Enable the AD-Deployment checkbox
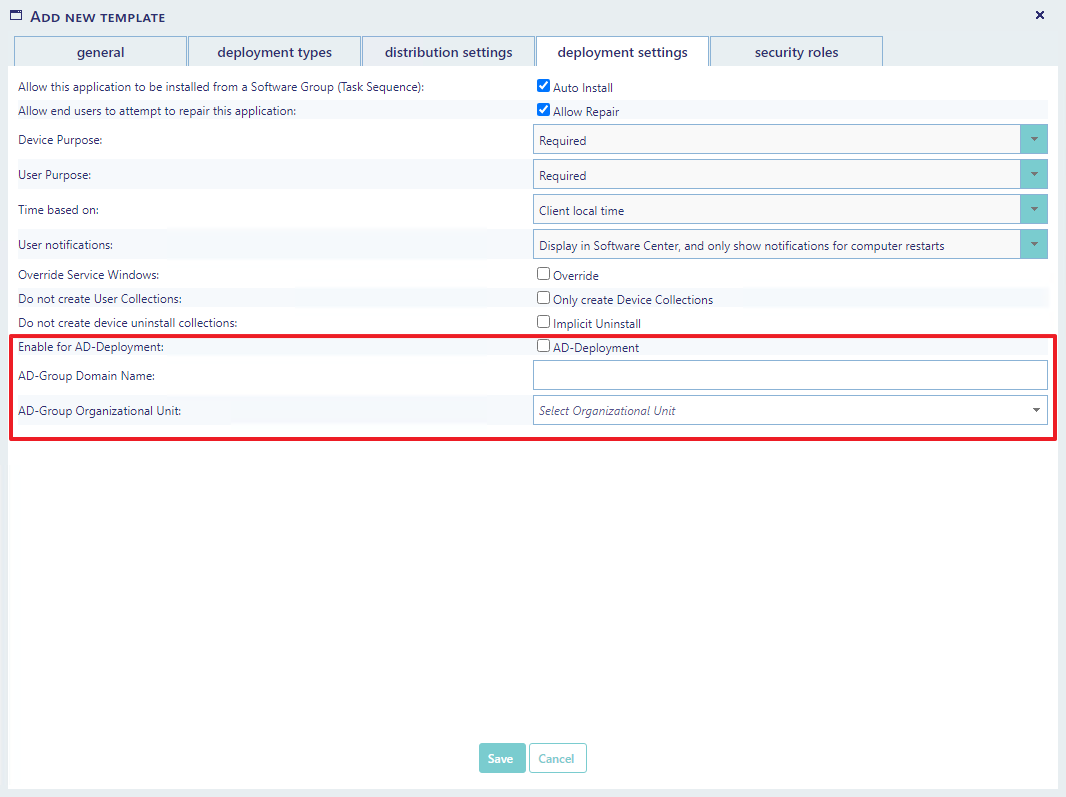 [544, 347]
